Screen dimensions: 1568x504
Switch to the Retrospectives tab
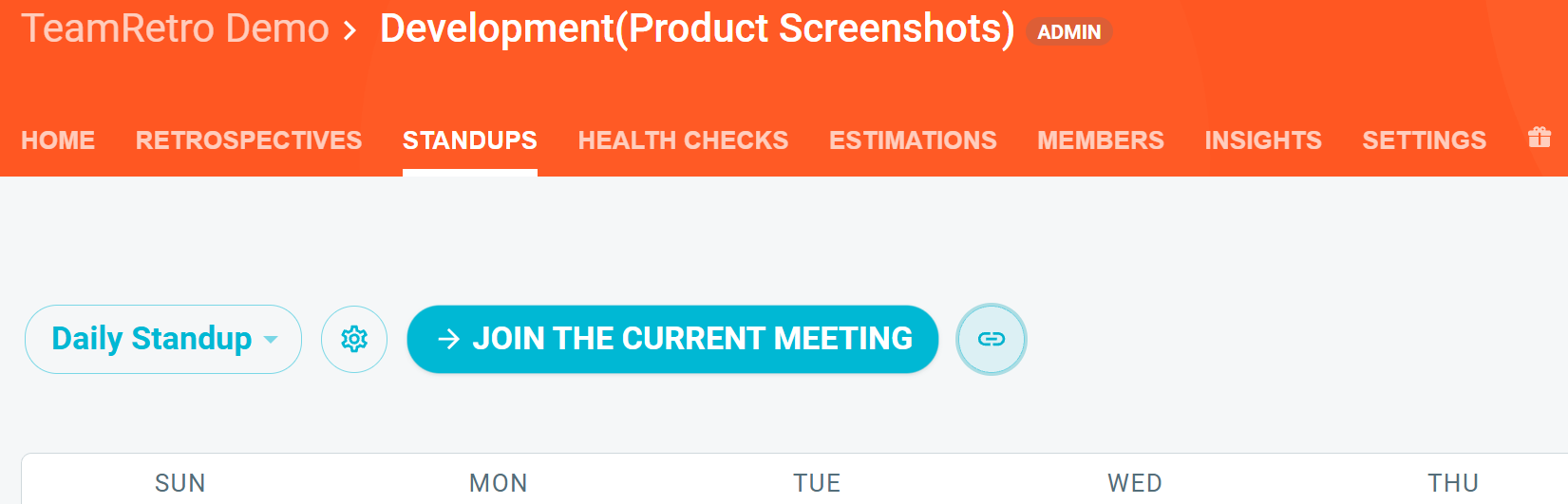click(x=249, y=140)
